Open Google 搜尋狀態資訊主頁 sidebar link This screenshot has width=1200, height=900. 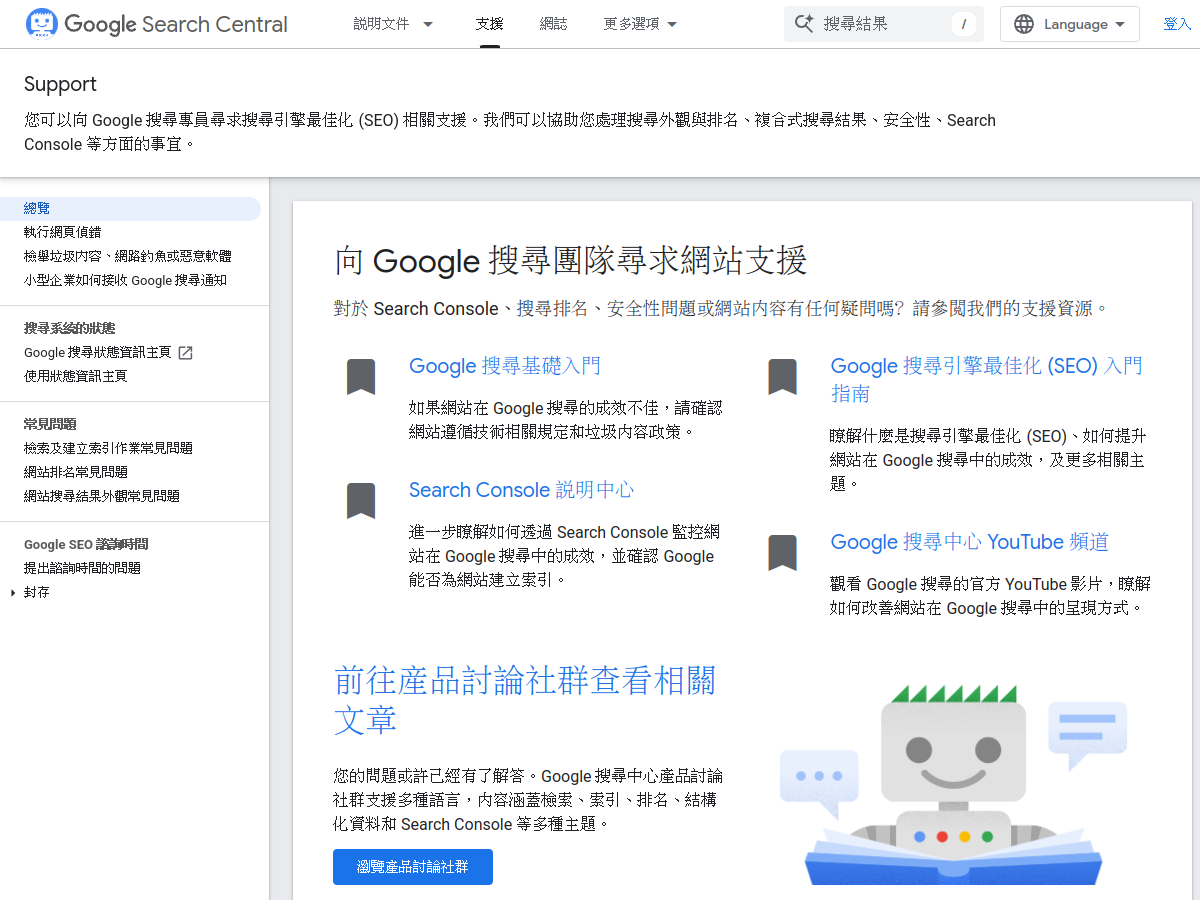(98, 352)
